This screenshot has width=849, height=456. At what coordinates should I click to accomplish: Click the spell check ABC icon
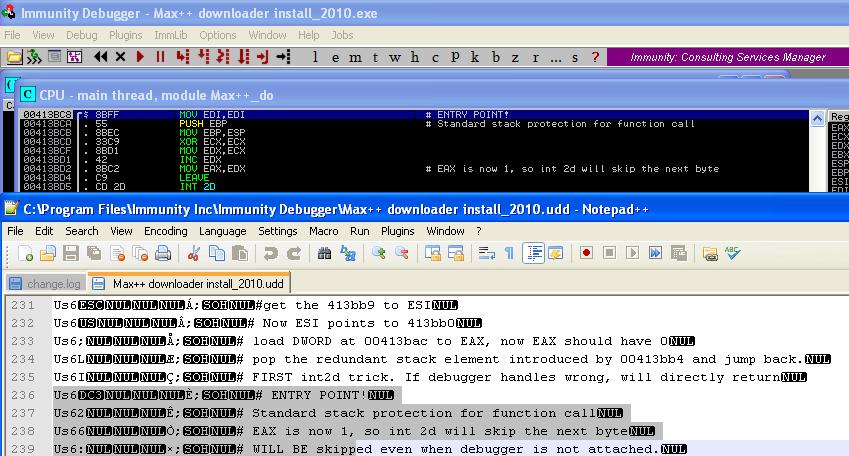pos(733,253)
